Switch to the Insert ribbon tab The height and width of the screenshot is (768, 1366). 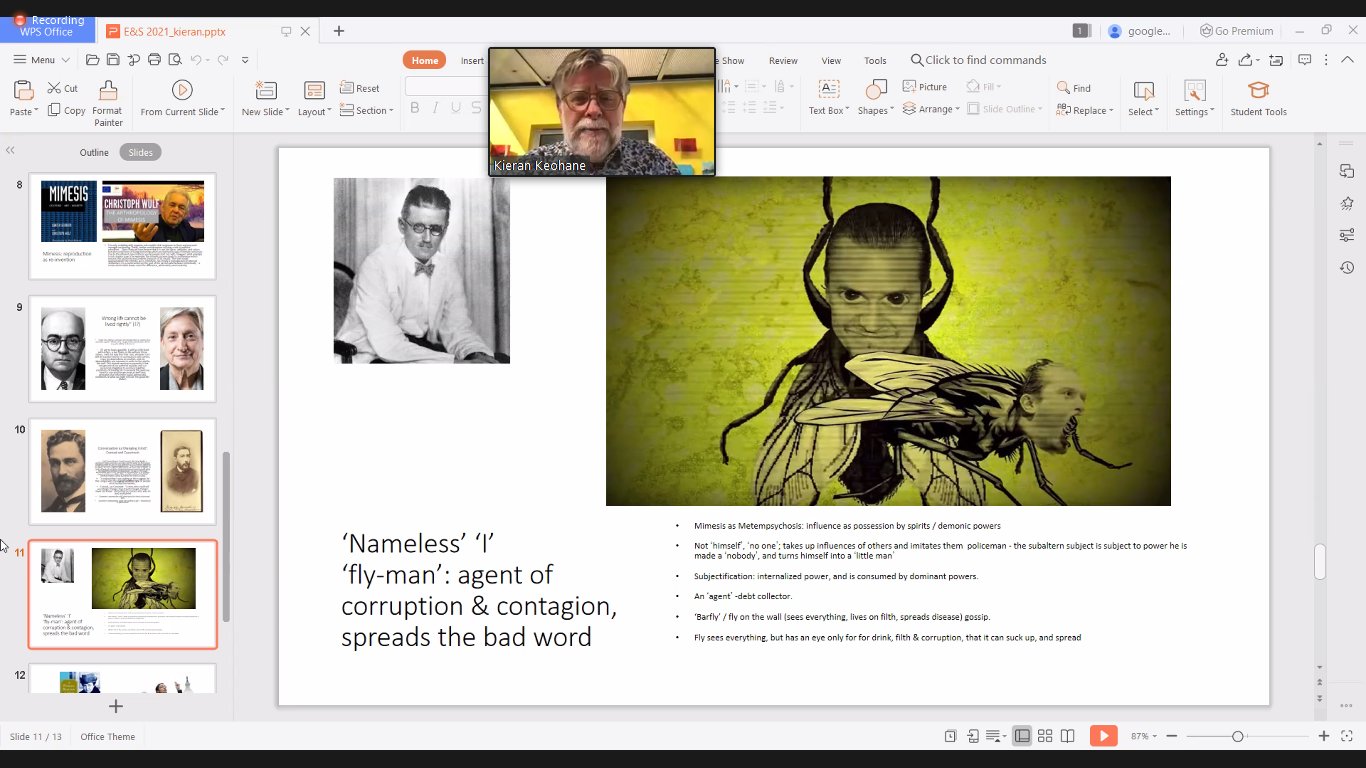click(x=472, y=60)
